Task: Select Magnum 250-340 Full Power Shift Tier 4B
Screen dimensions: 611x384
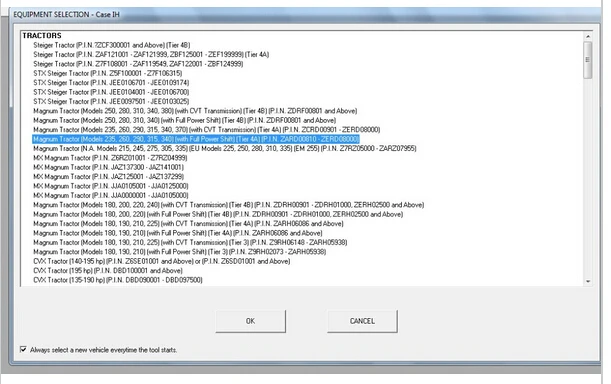Action: click(x=185, y=120)
